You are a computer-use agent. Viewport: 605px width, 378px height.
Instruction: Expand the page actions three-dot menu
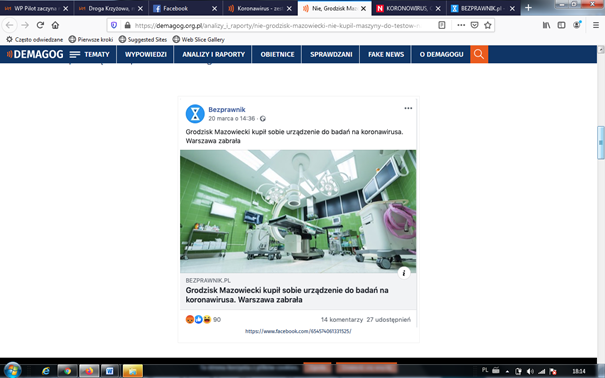(461, 25)
